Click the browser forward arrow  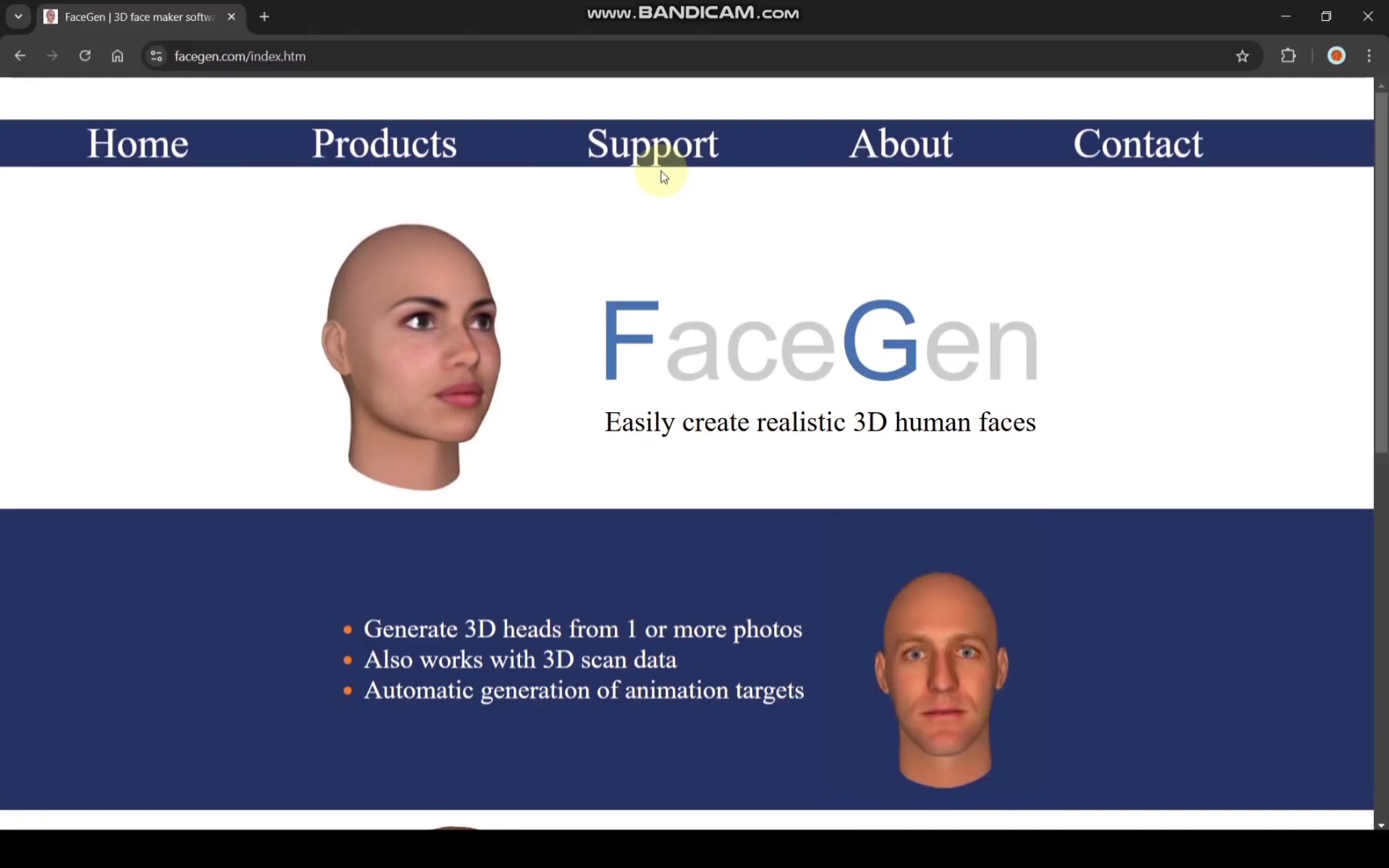[x=52, y=56]
